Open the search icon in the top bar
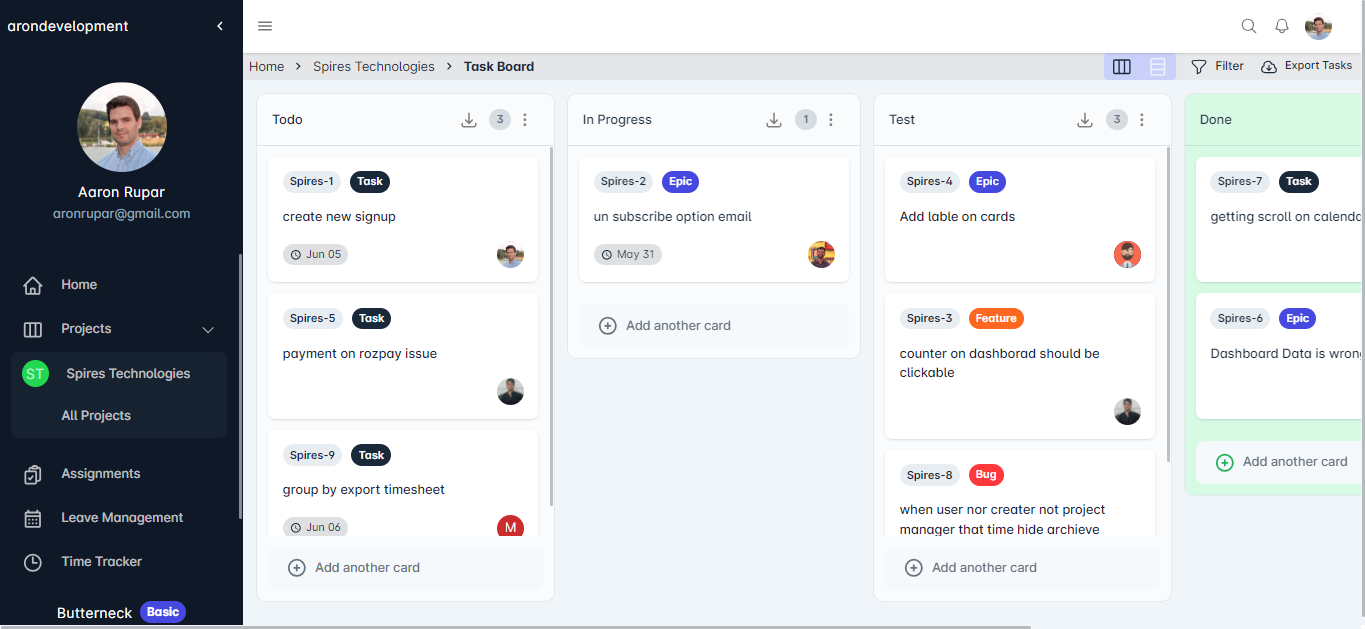The height and width of the screenshot is (629, 1365). (x=1248, y=26)
